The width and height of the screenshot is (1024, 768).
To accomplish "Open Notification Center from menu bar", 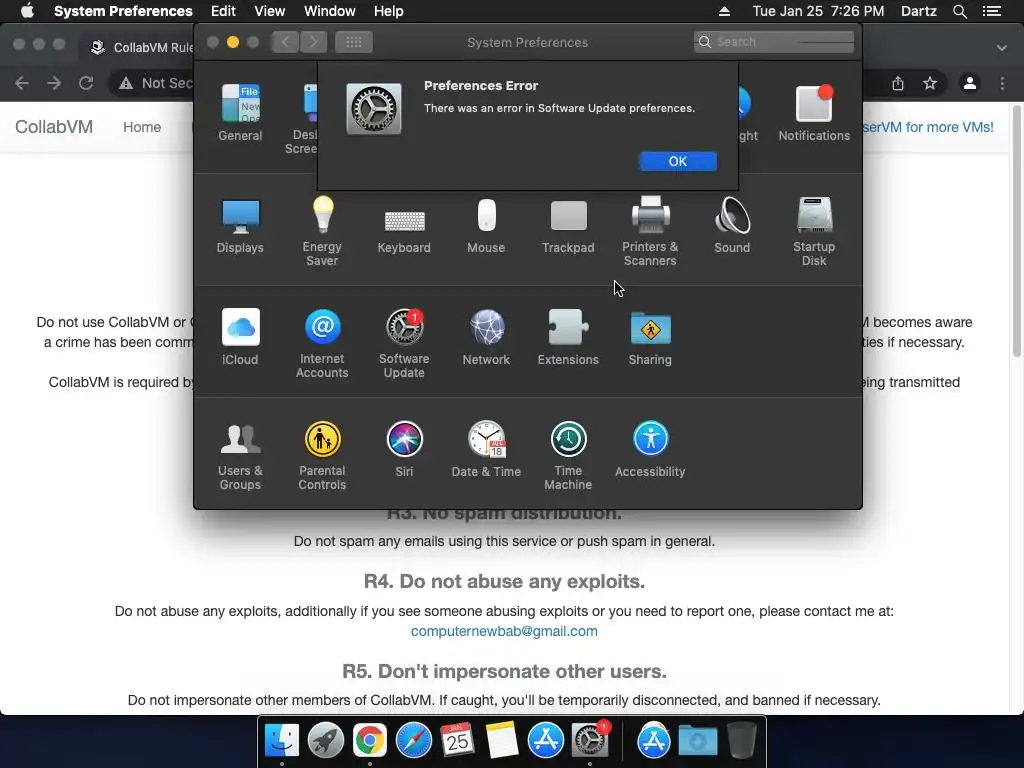I will [x=992, y=11].
